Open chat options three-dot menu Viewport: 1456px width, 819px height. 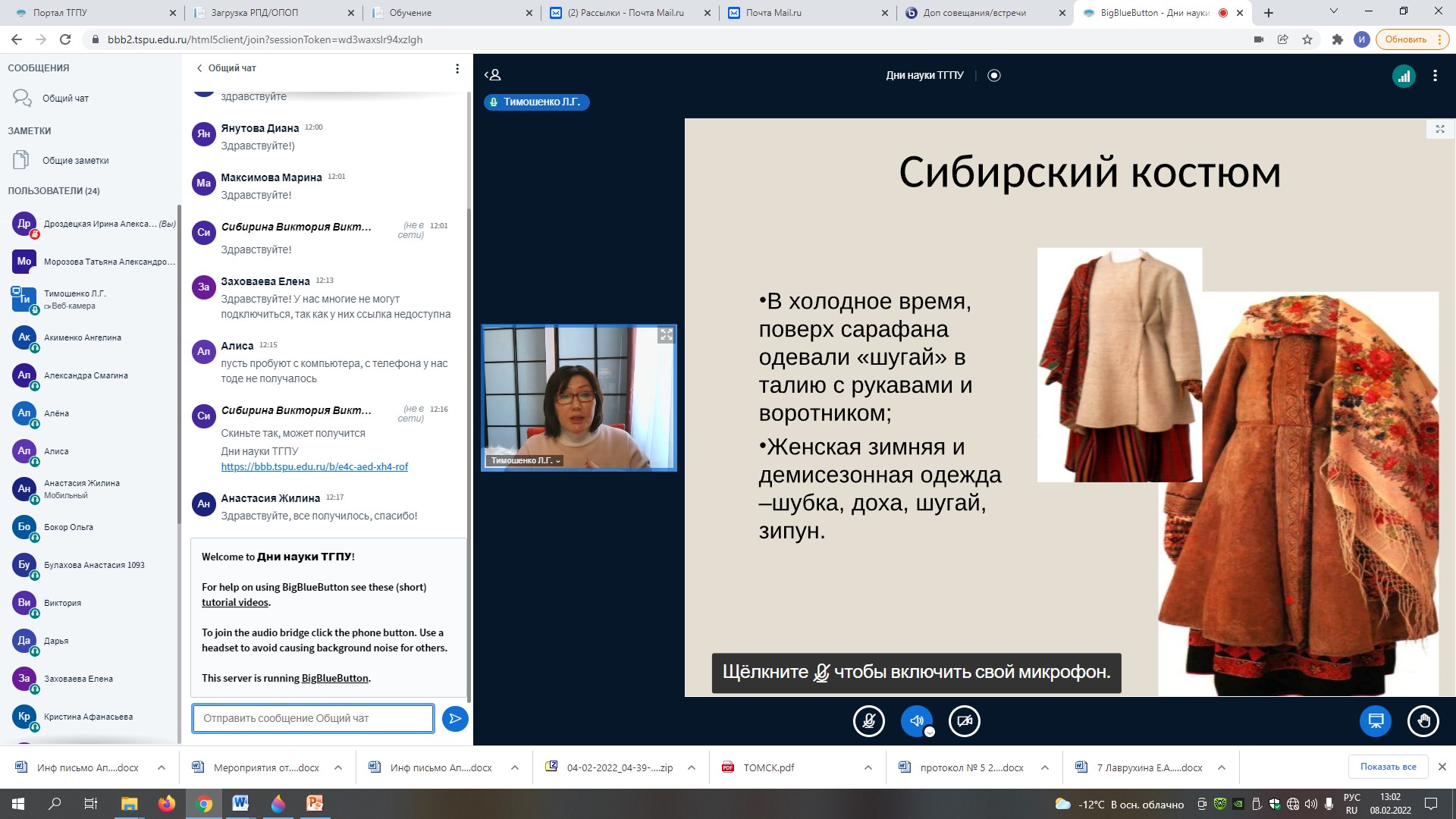[x=457, y=68]
